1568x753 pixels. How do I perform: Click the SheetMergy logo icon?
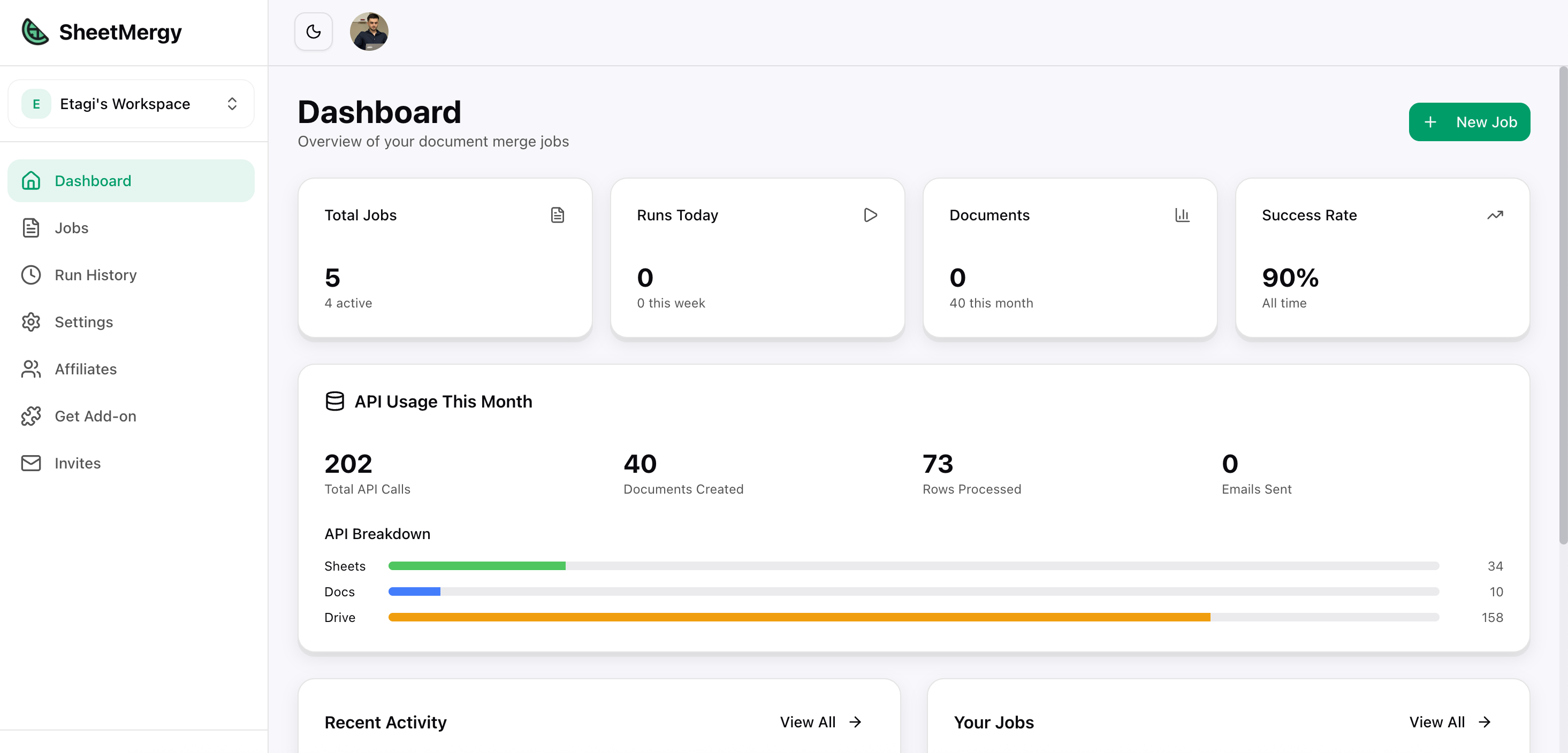(x=35, y=32)
